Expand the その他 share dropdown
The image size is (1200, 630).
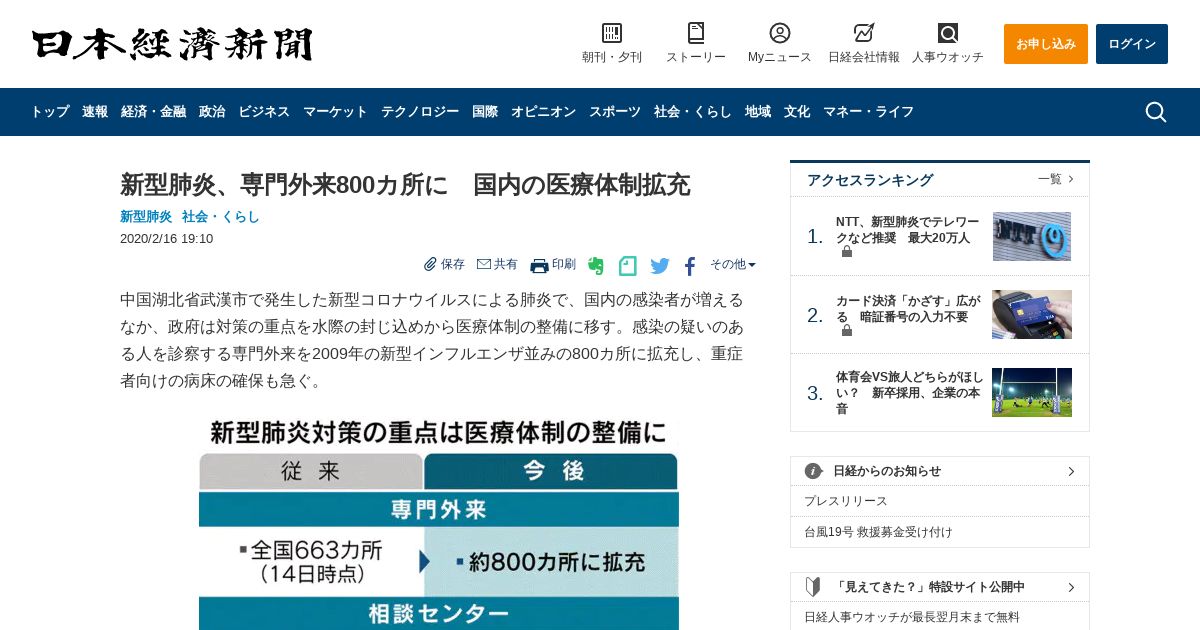pos(733,264)
